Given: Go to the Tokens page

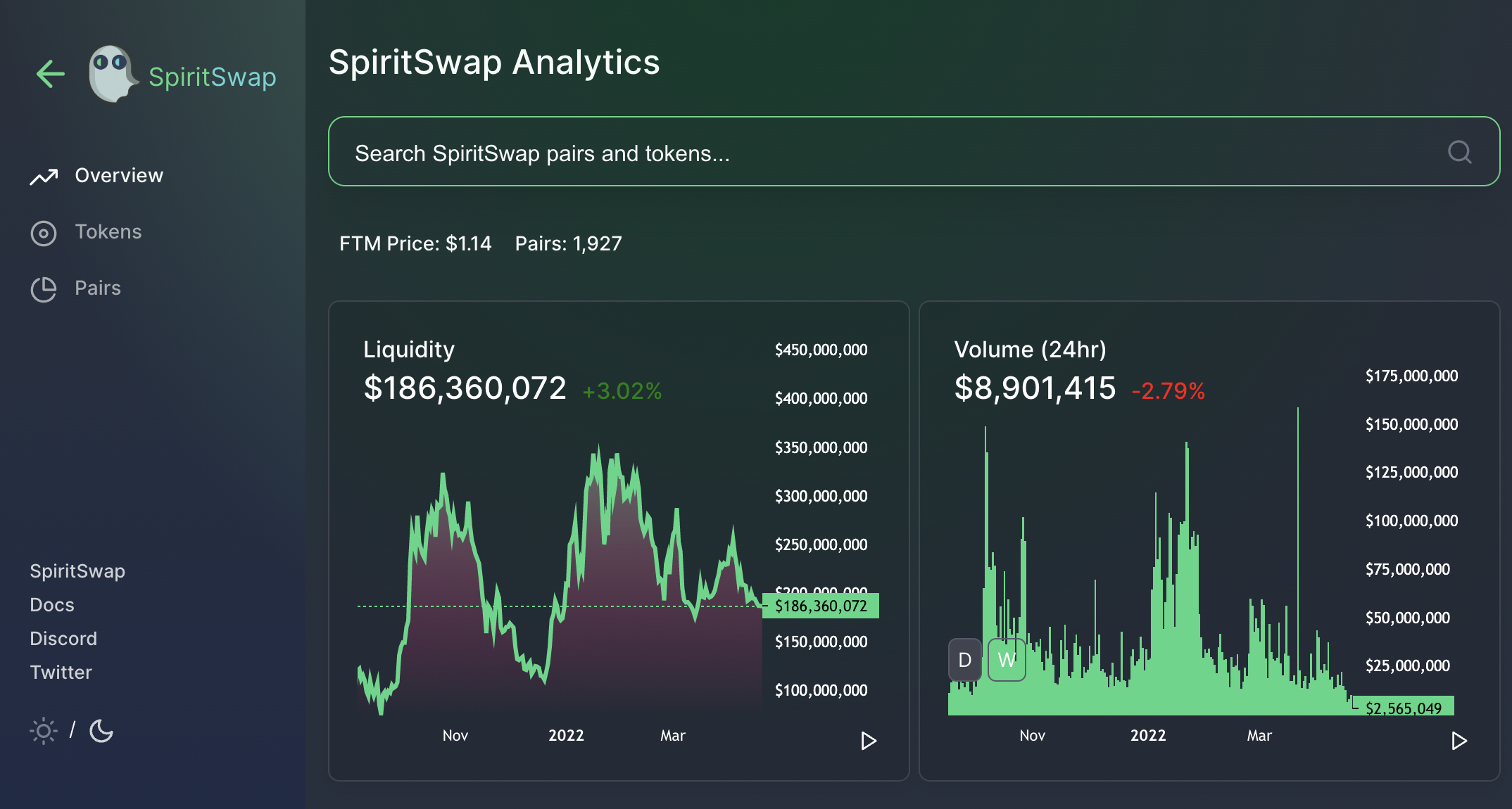Looking at the screenshot, I should pos(108,231).
